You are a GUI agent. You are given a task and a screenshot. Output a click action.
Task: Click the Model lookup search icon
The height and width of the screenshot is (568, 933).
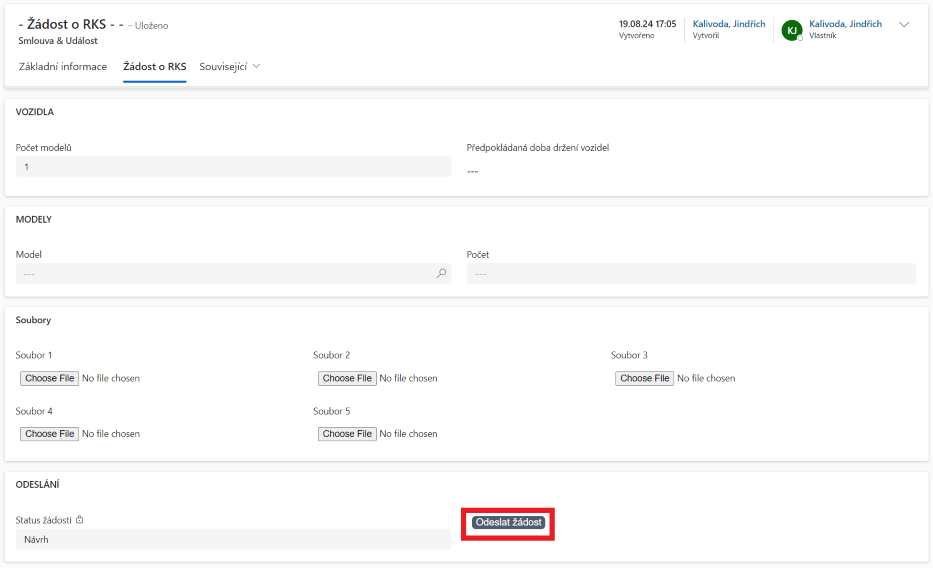point(441,273)
